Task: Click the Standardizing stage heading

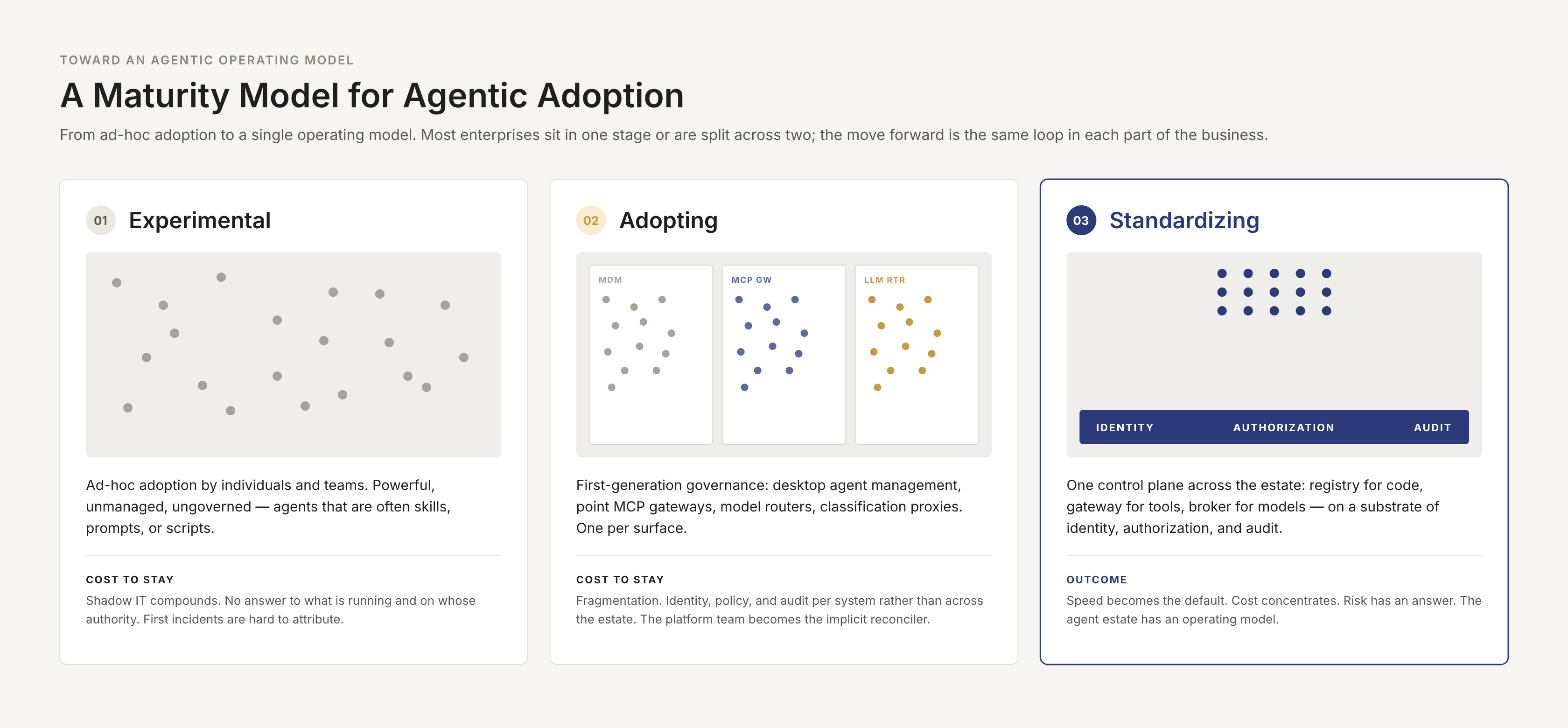Action: [1184, 220]
